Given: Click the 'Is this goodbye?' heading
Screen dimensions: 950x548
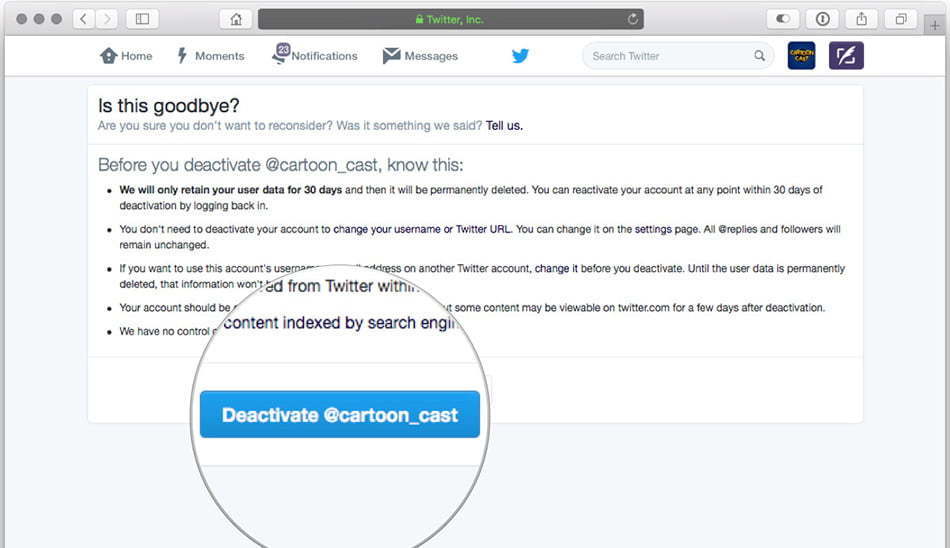Looking at the screenshot, I should pyautogui.click(x=168, y=106).
